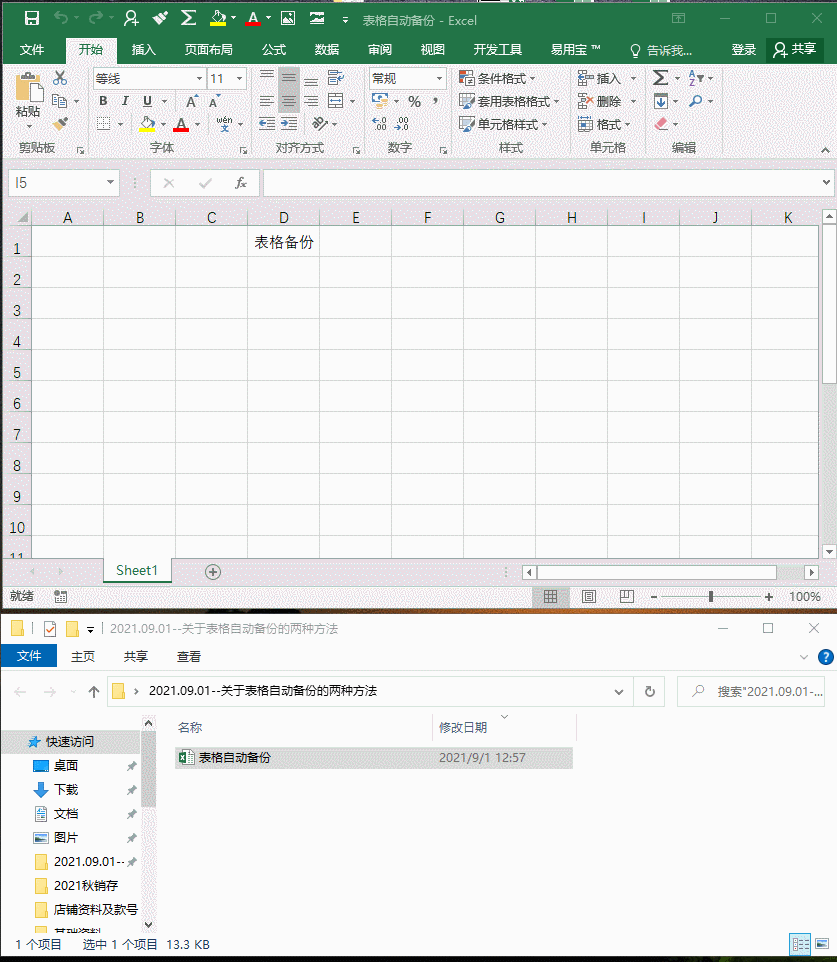Toggle wrap text icon
This screenshot has height=962, width=837.
pos(336,78)
